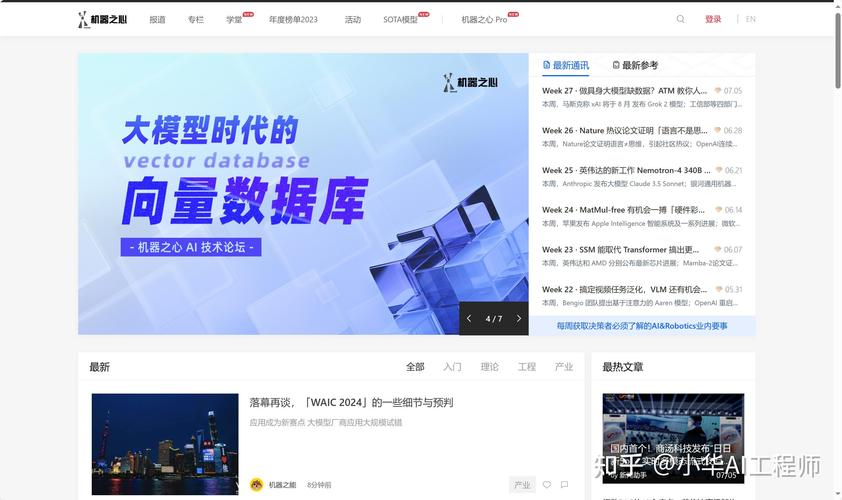This screenshot has width=842, height=500.
Task: Switch language to EN
Action: 751,19
